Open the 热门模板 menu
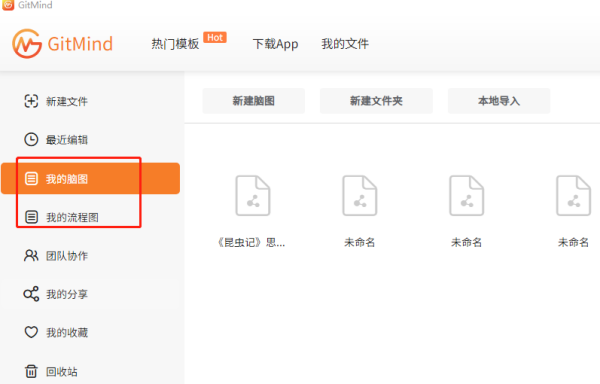Screen dimensions: 600x384 pos(175,44)
